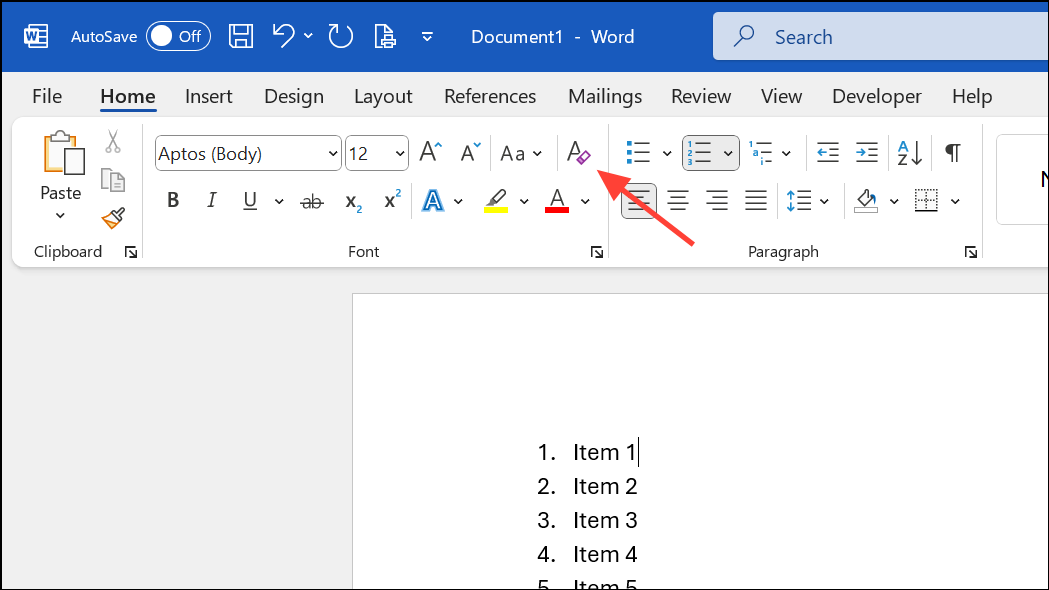The width and height of the screenshot is (1049, 590).
Task: Switch to the Design tab
Action: 293,95
